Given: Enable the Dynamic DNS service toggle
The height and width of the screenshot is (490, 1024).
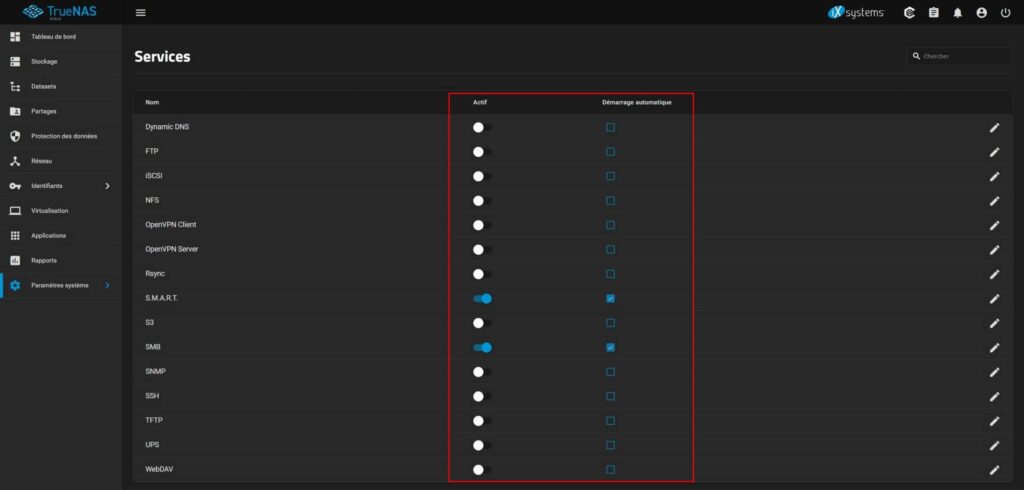Looking at the screenshot, I should coord(482,127).
